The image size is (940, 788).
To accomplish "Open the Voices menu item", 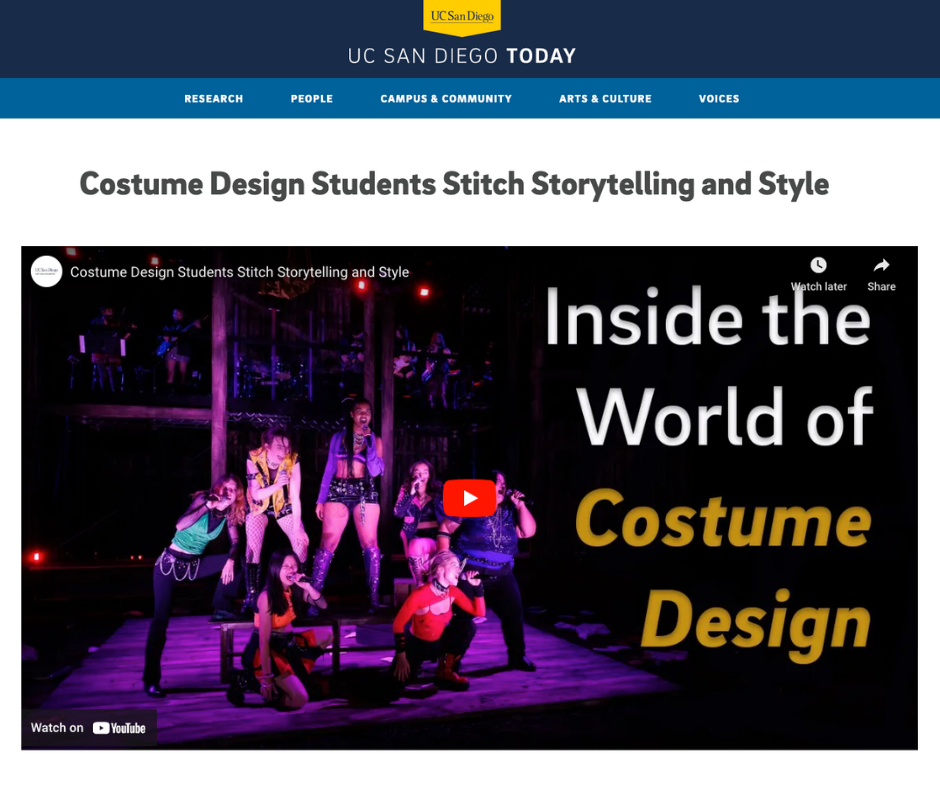I will point(719,98).
